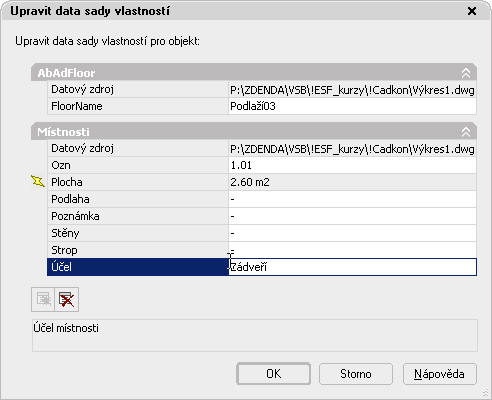Click the Poznámka value field
Screen dimensions: 492x400
click(x=353, y=216)
